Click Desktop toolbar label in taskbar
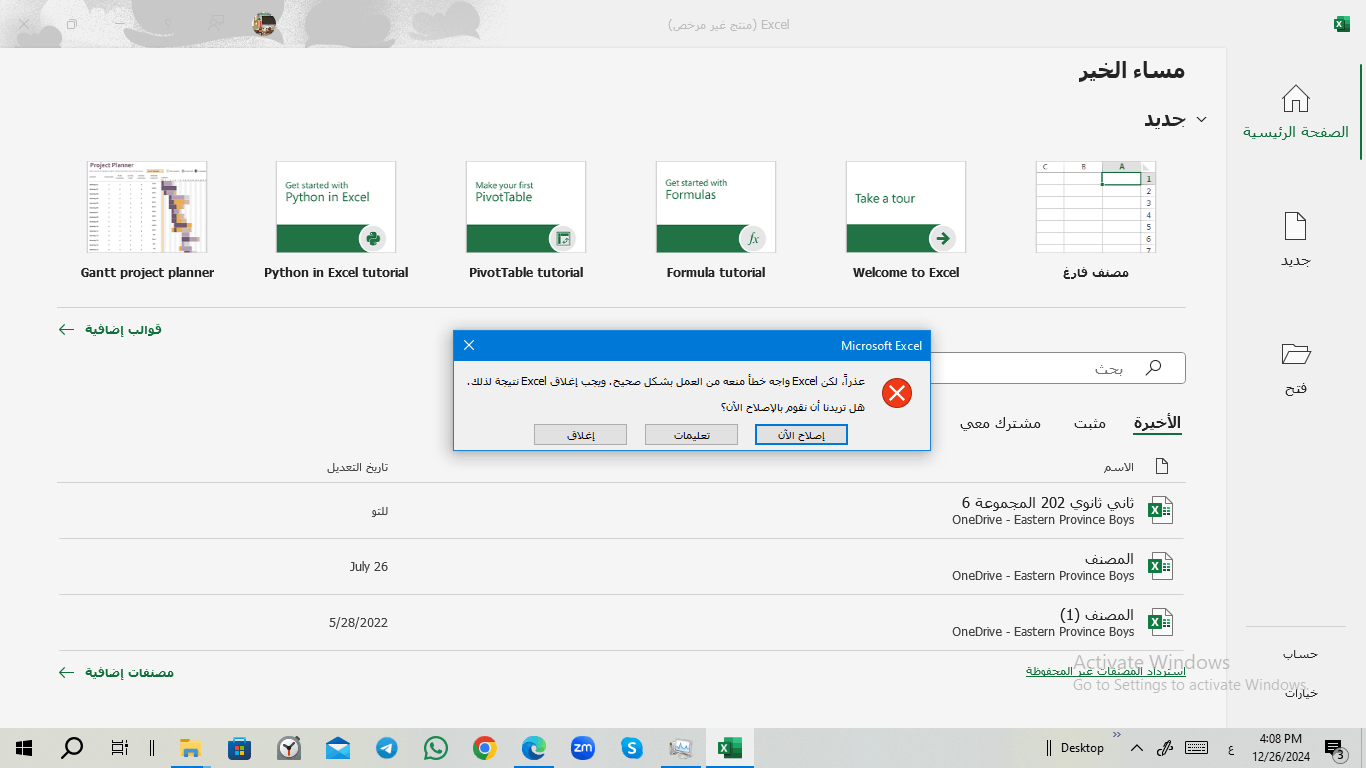This screenshot has height=768, width=1366. pyautogui.click(x=1082, y=747)
